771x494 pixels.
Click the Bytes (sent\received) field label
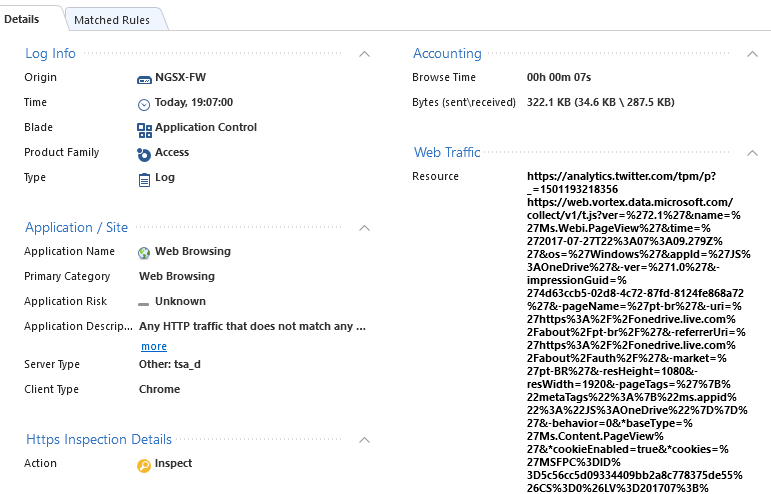coord(464,102)
